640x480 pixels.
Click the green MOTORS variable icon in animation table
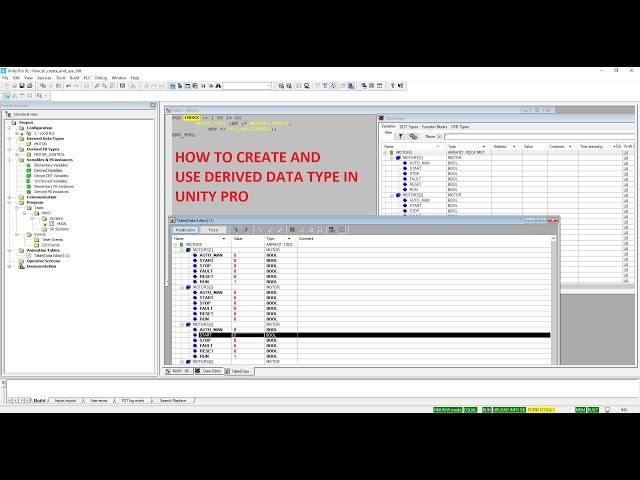point(182,244)
